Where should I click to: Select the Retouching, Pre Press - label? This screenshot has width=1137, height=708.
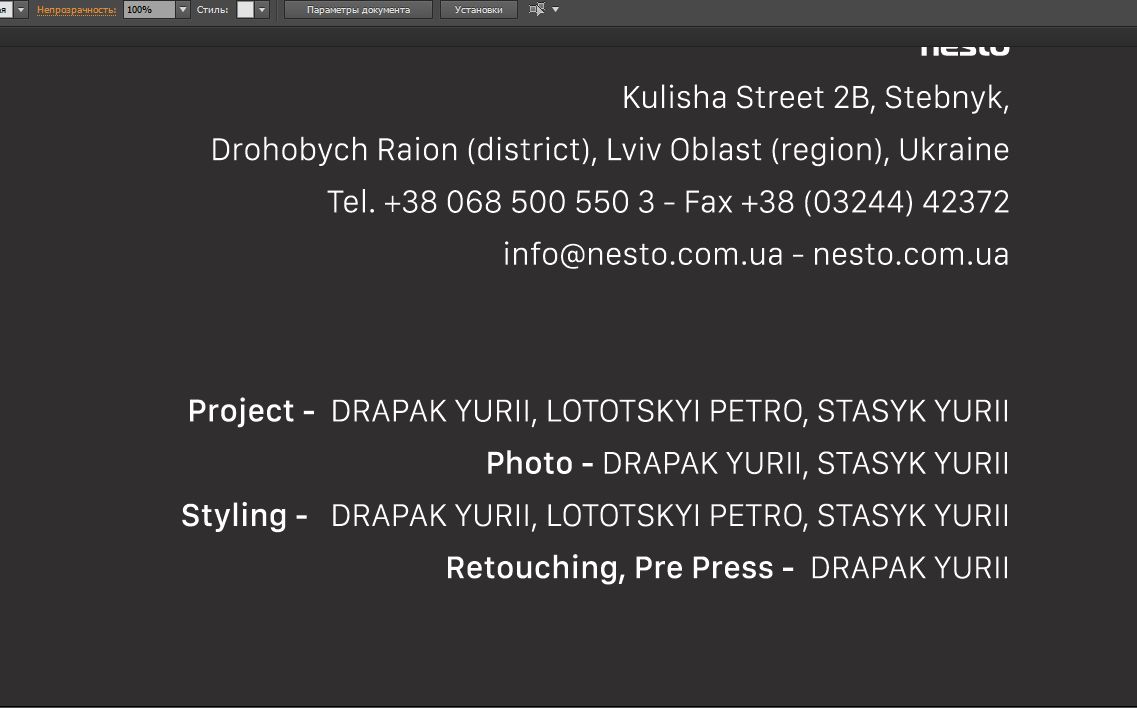click(619, 567)
